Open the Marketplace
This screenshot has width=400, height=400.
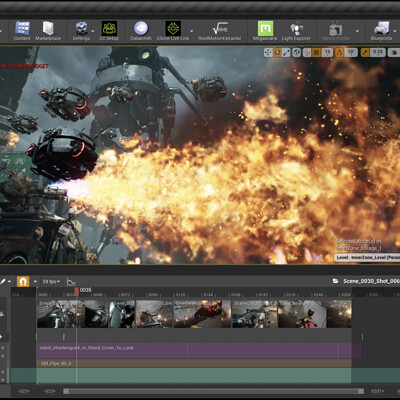coord(48,31)
